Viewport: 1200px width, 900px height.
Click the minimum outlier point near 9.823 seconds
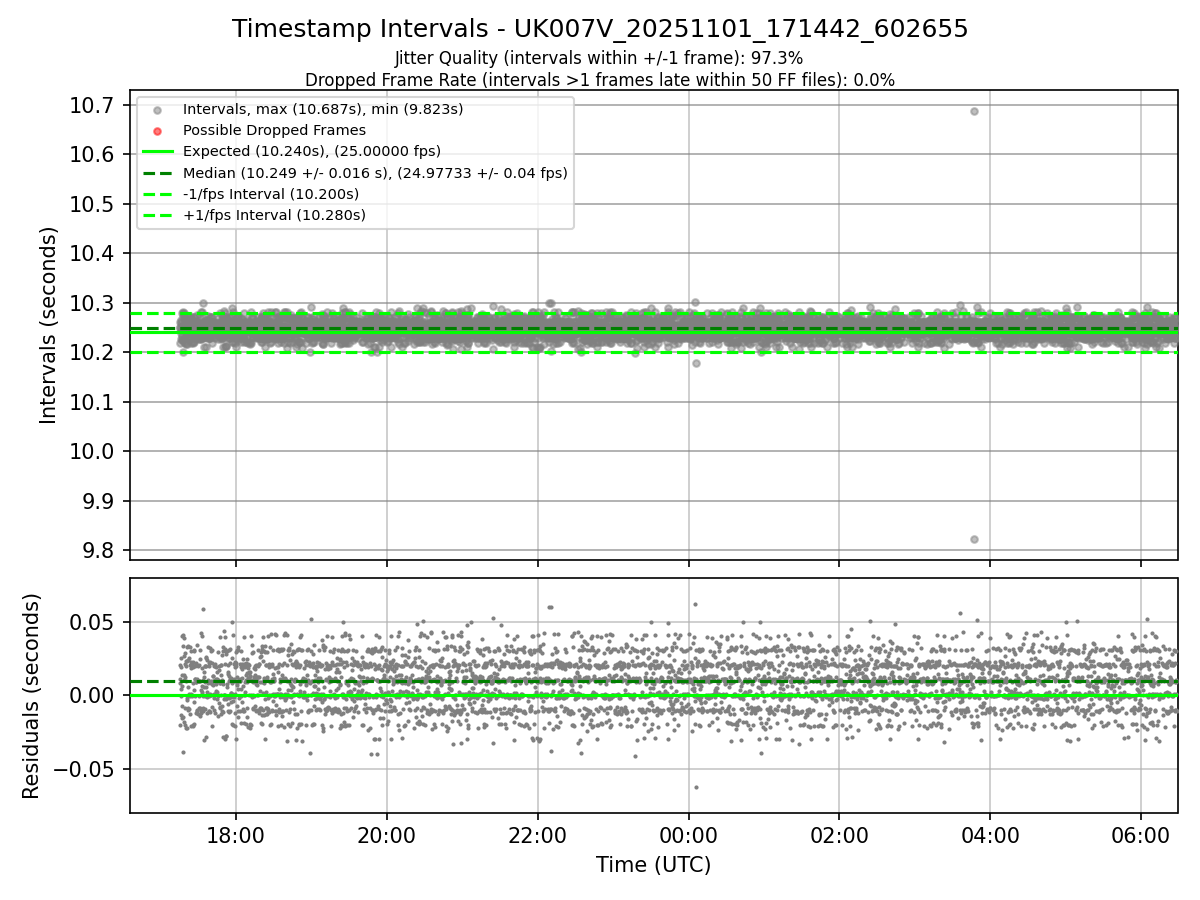pyautogui.click(x=974, y=539)
